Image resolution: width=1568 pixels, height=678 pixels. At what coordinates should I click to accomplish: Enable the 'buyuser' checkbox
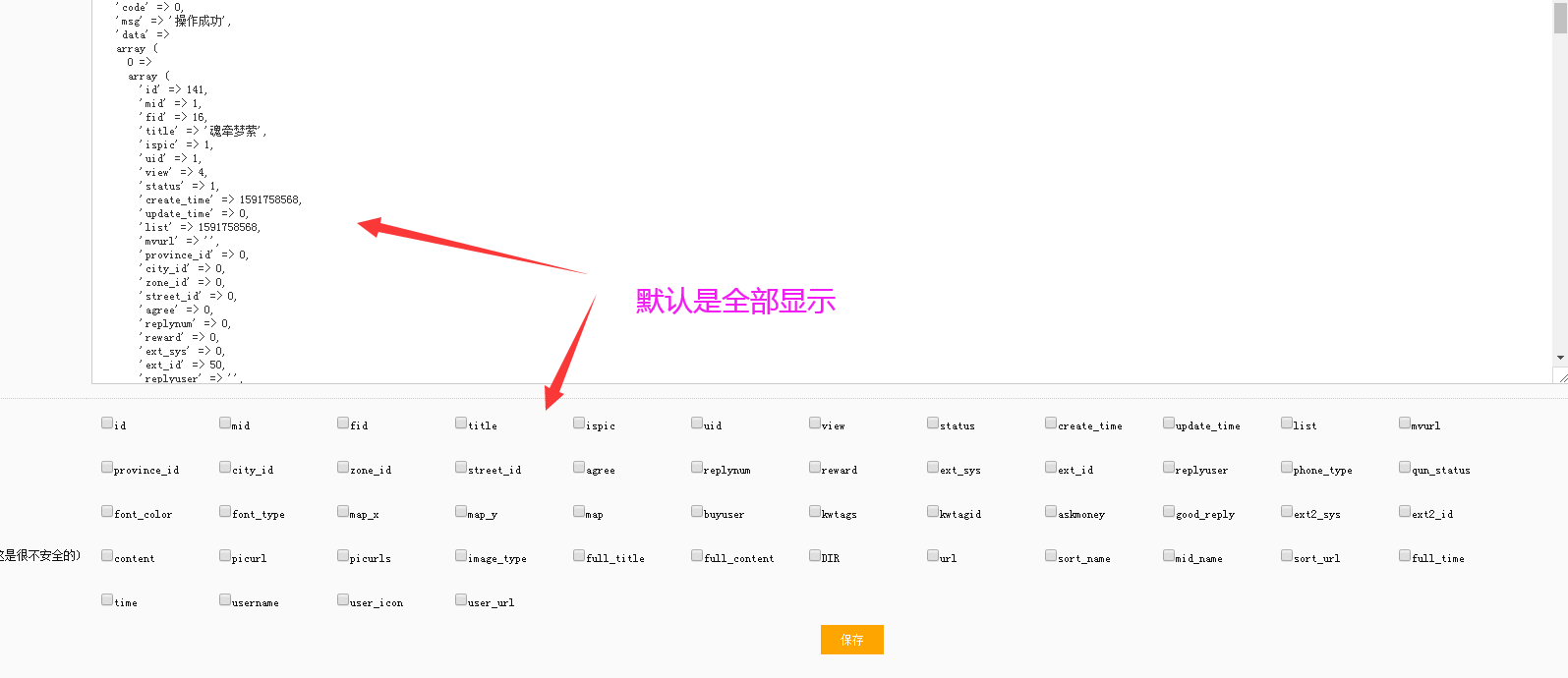tap(697, 512)
